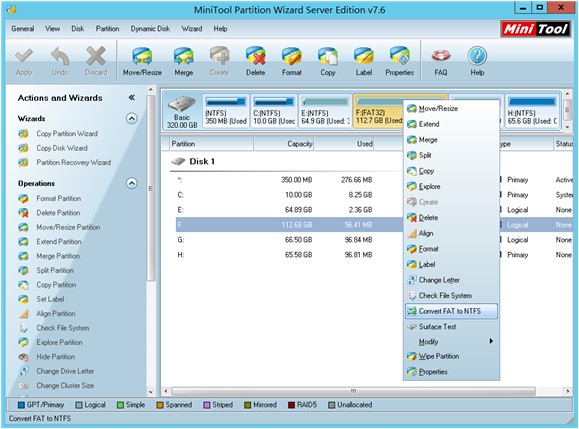Screen dimensions: 579x429
Task: Open Help from the toolbar
Action: [477, 62]
